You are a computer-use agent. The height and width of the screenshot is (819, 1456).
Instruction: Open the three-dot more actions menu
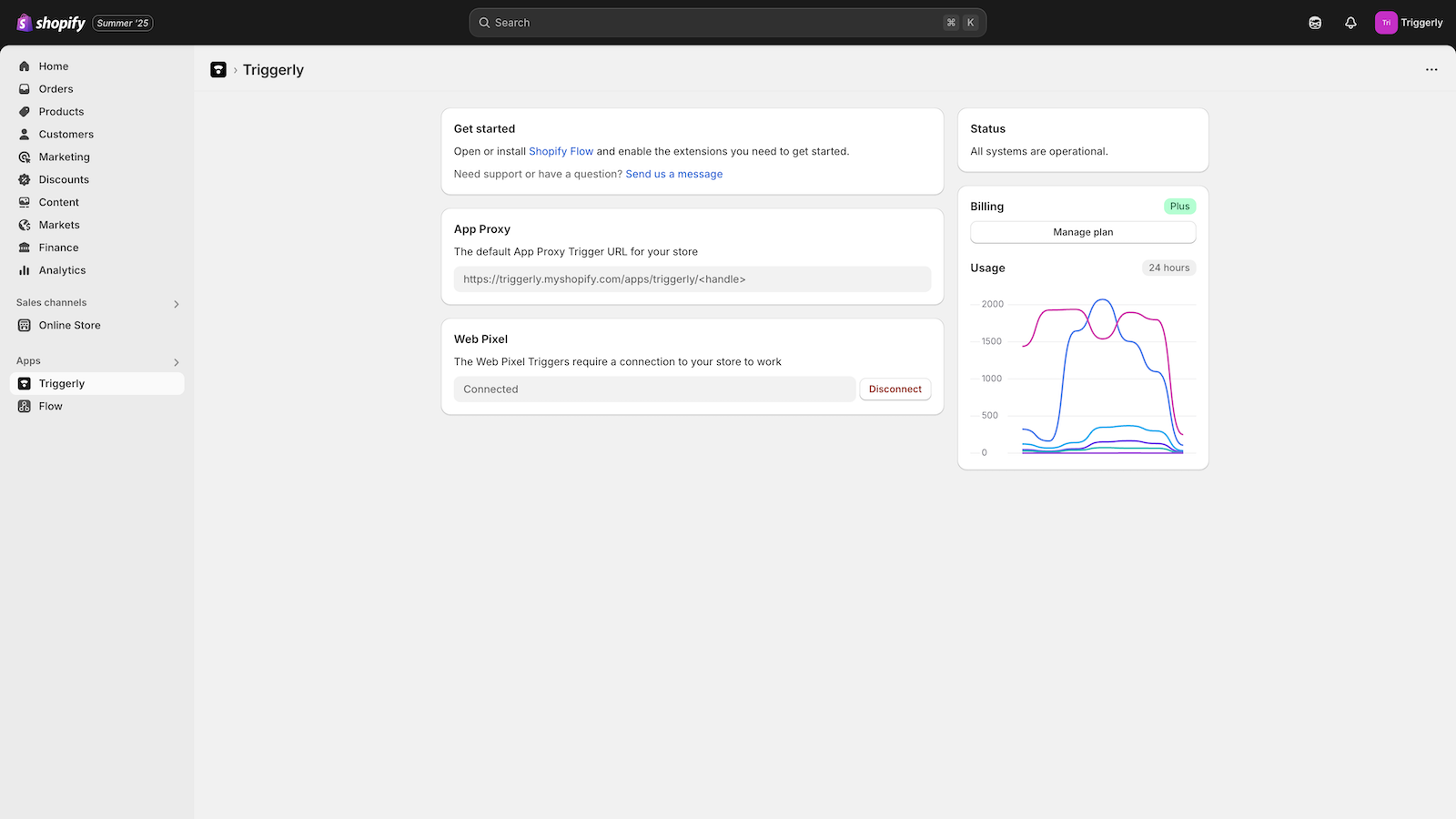pyautogui.click(x=1431, y=70)
